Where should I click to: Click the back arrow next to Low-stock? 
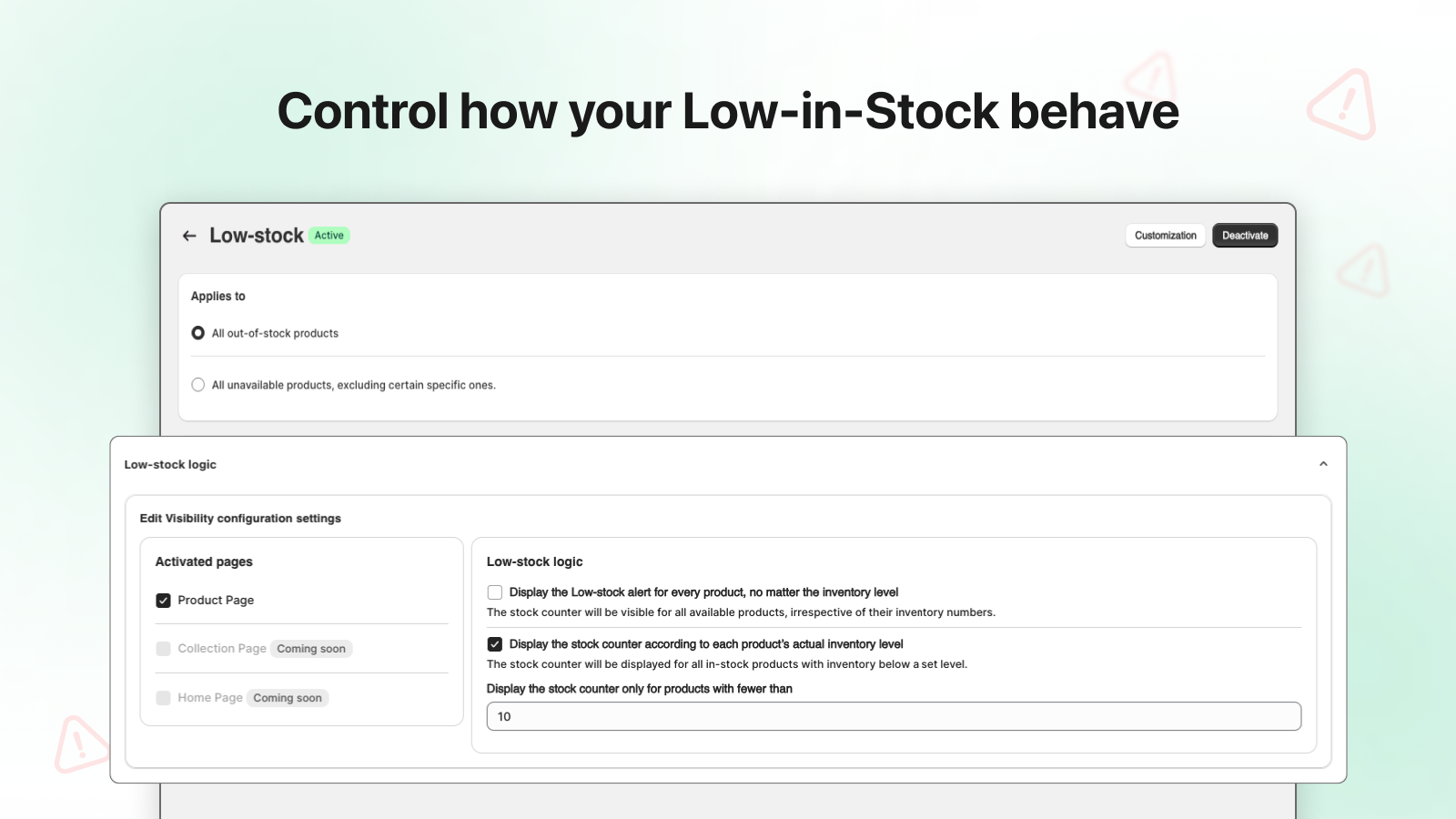tap(189, 236)
